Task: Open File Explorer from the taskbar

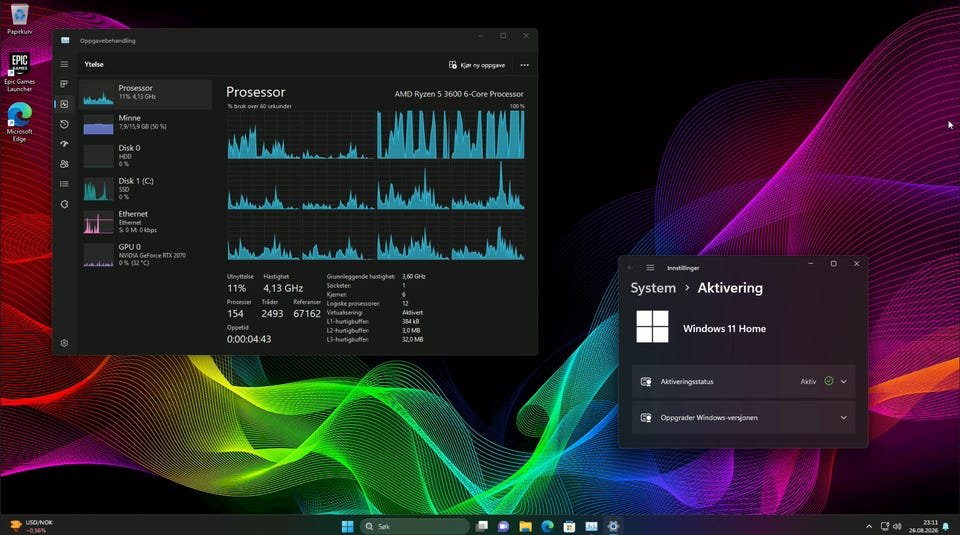Action: point(525,526)
